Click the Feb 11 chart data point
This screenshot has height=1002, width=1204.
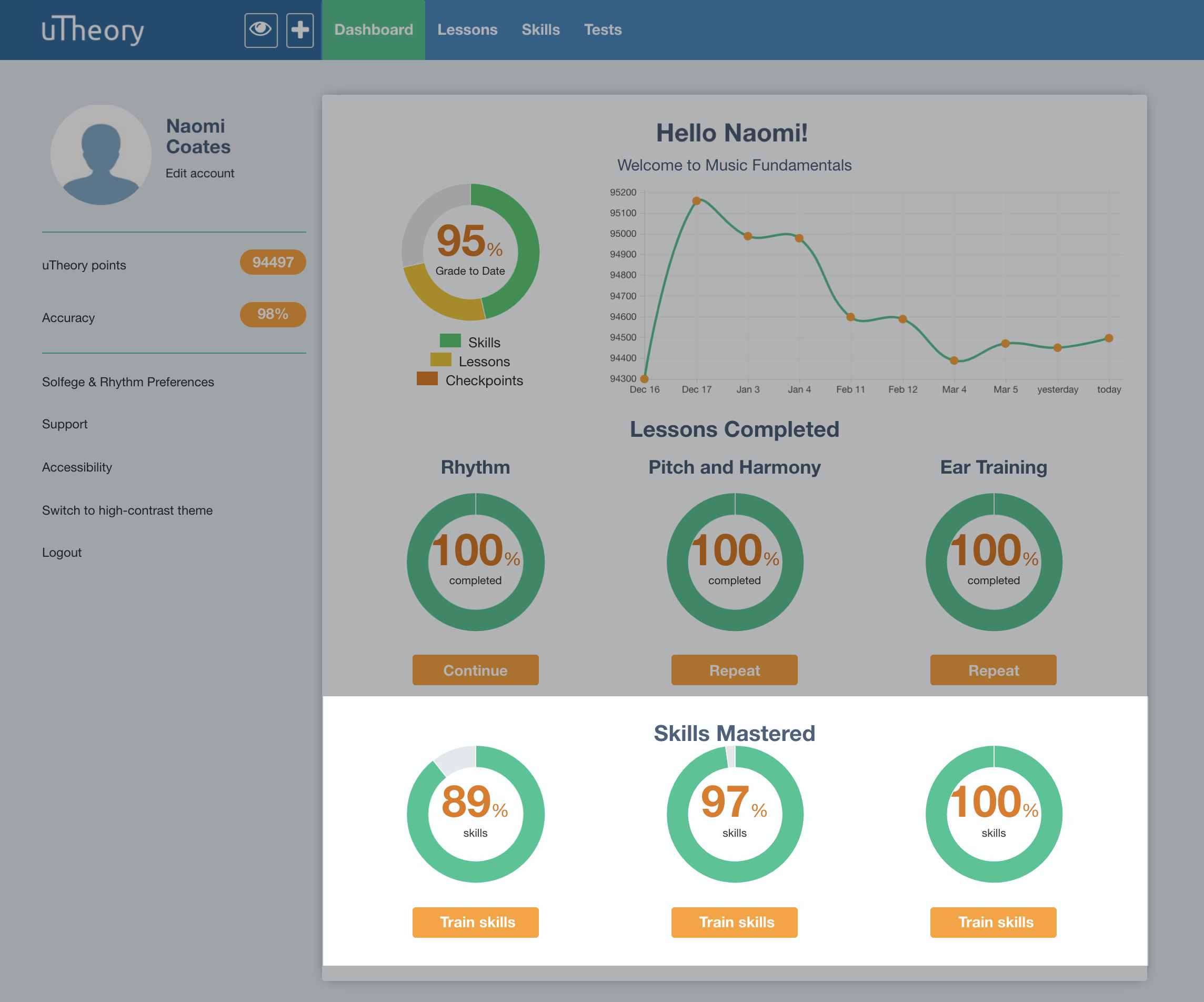[x=851, y=317]
